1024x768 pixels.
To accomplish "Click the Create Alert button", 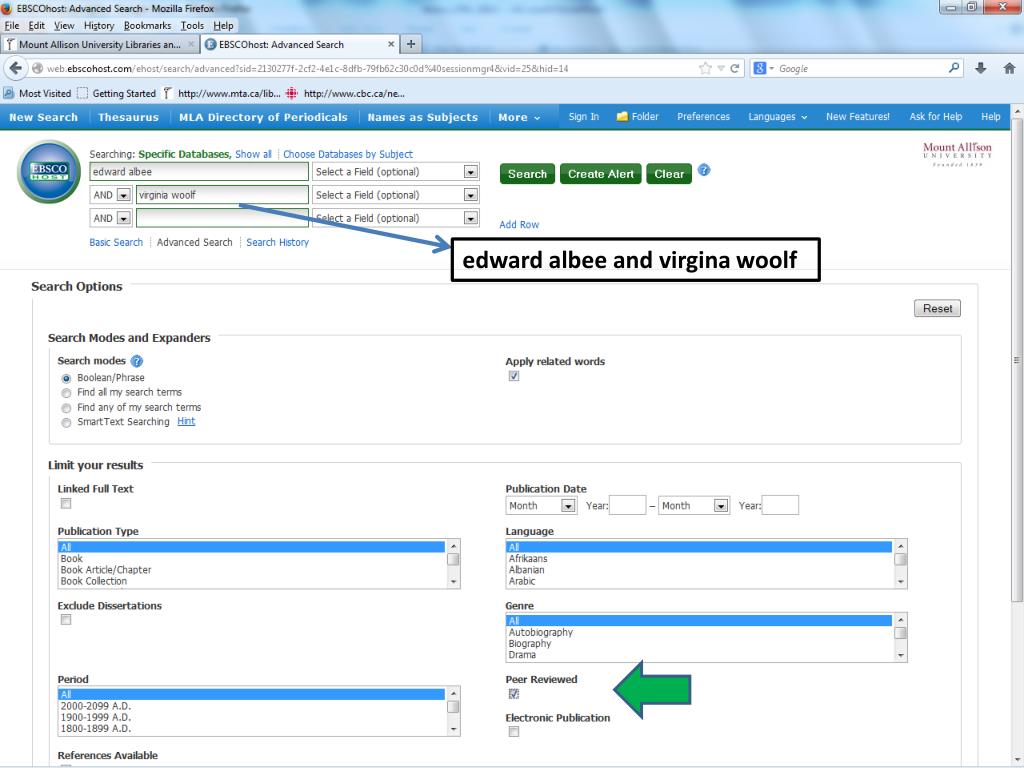I will pyautogui.click(x=601, y=174).
